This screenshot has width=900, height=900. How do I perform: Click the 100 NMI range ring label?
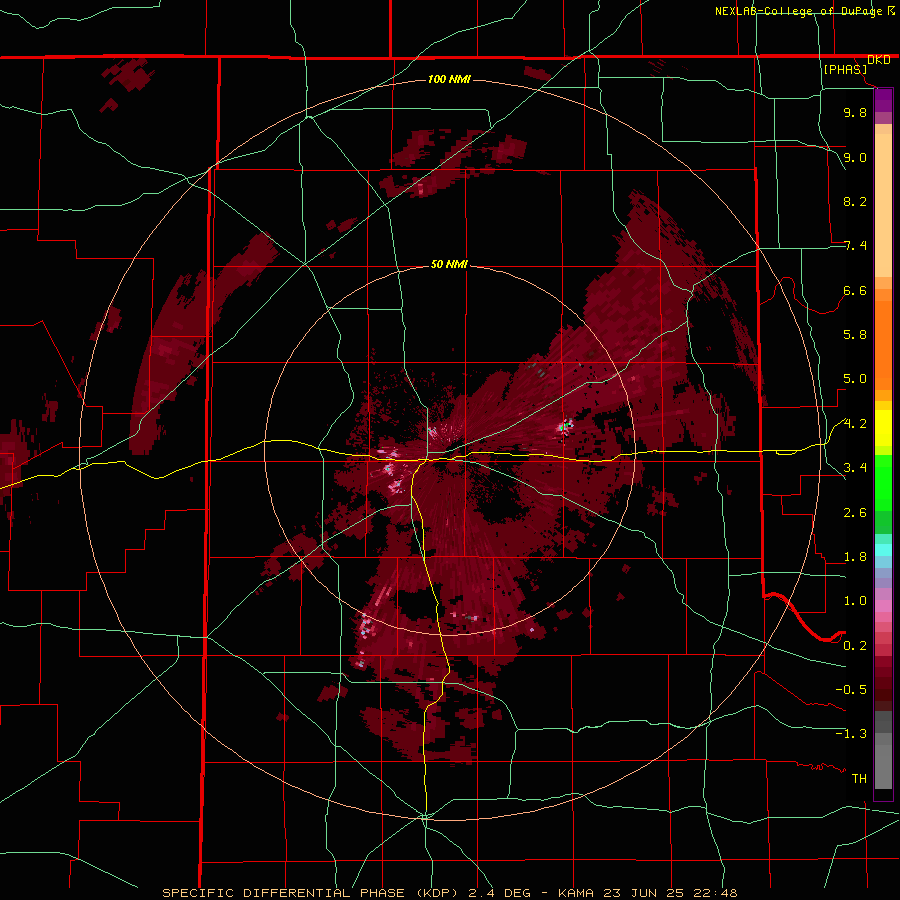point(449,79)
